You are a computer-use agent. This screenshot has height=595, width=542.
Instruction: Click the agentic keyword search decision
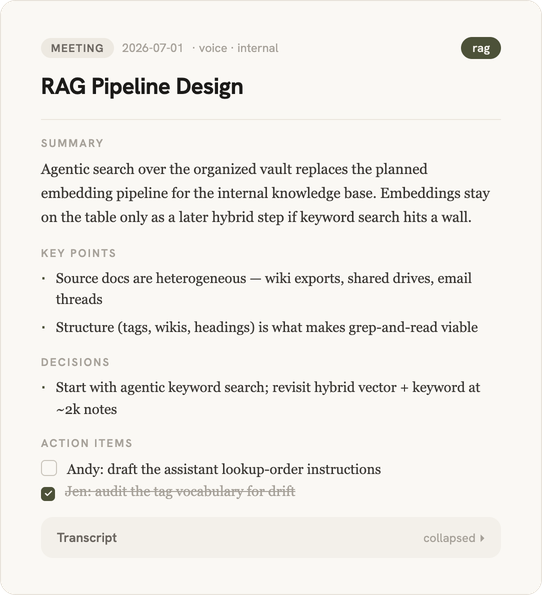[x=268, y=398]
